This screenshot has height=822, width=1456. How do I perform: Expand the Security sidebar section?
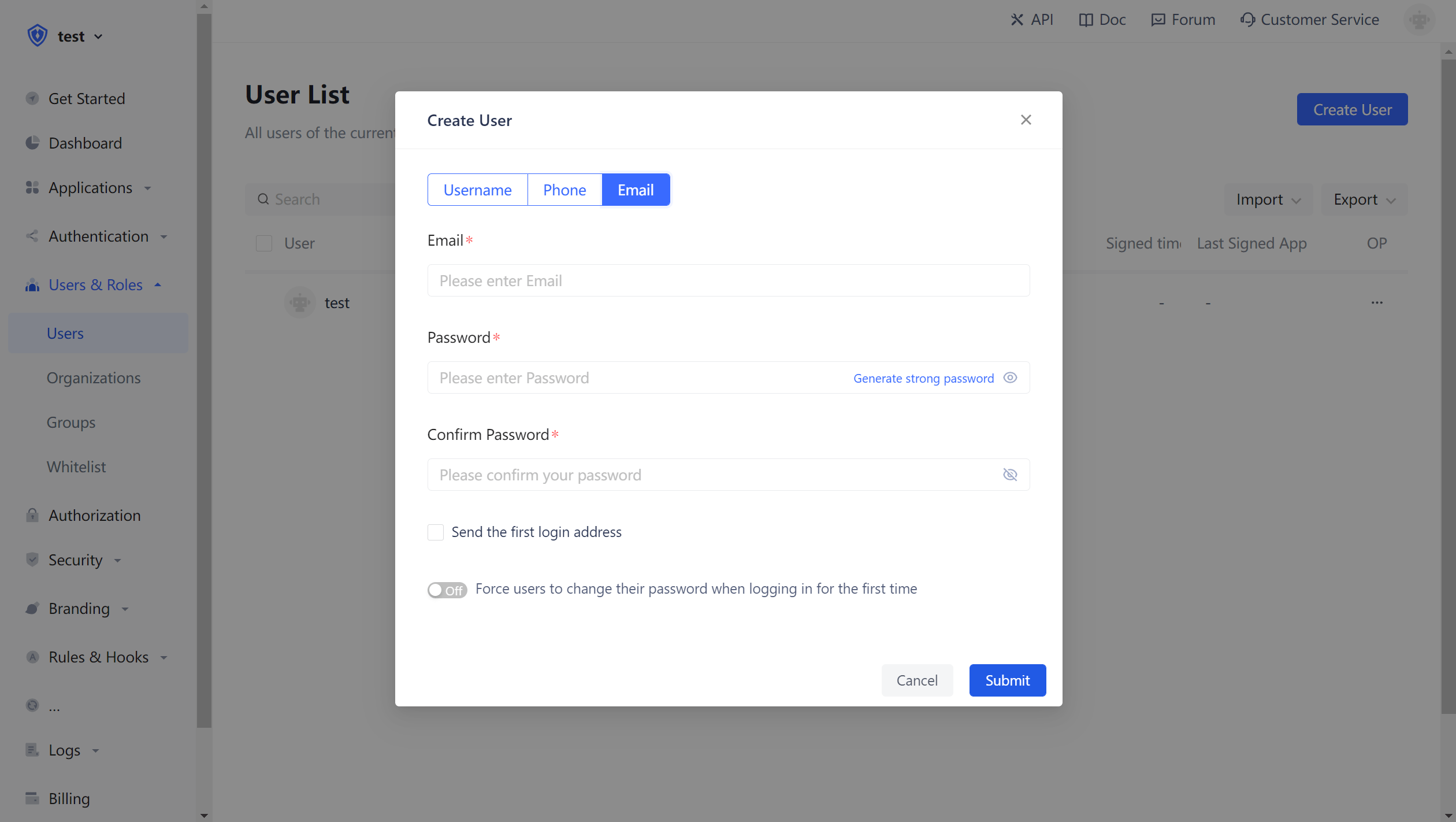tap(76, 560)
